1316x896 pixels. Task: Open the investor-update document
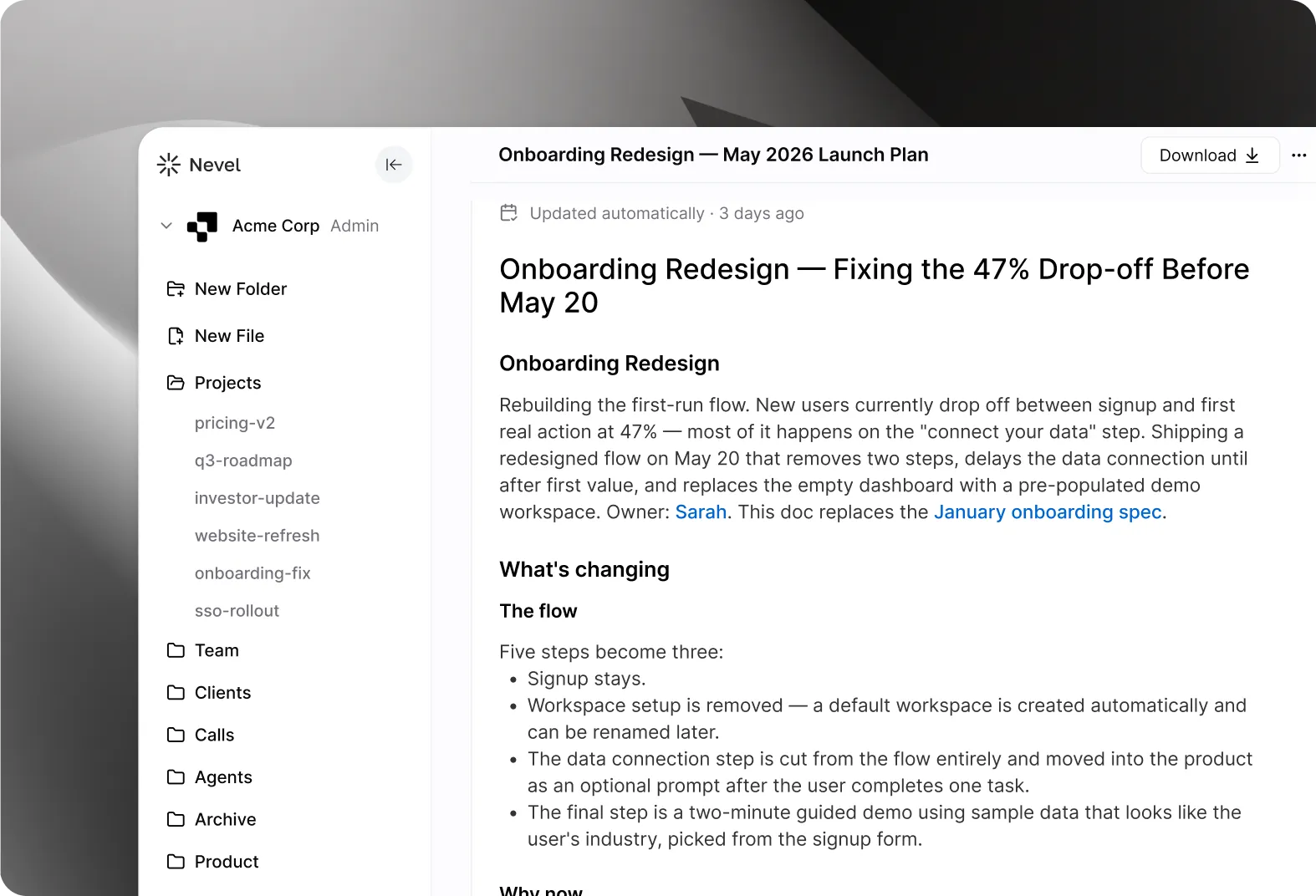(x=258, y=498)
